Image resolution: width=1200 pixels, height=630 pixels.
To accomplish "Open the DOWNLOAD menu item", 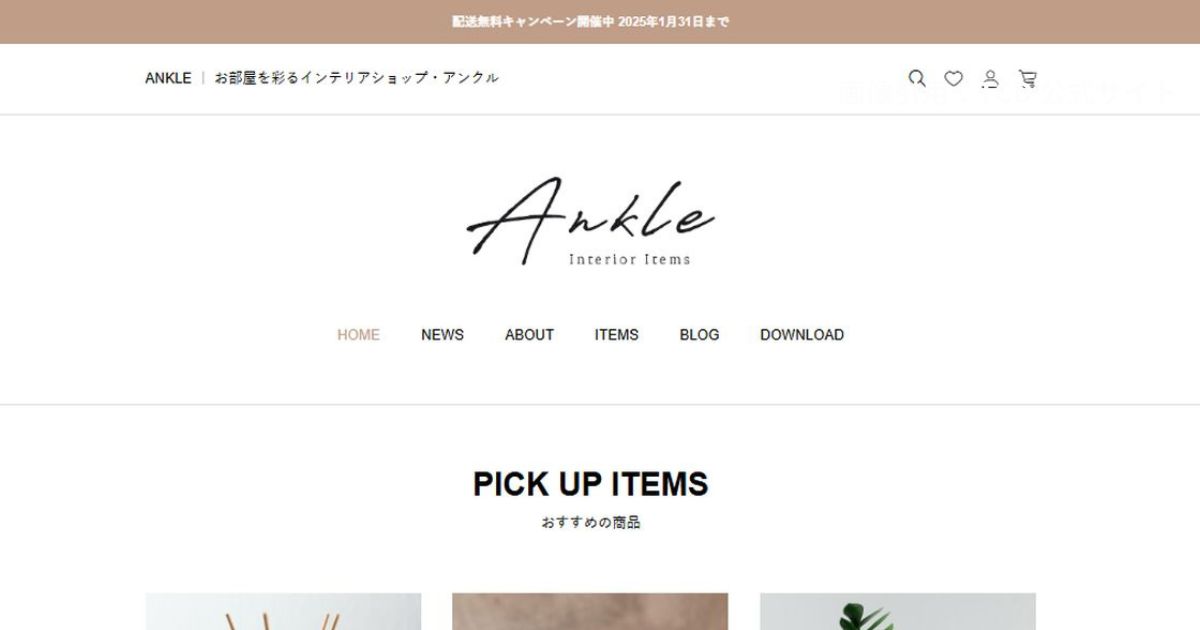I will (802, 335).
